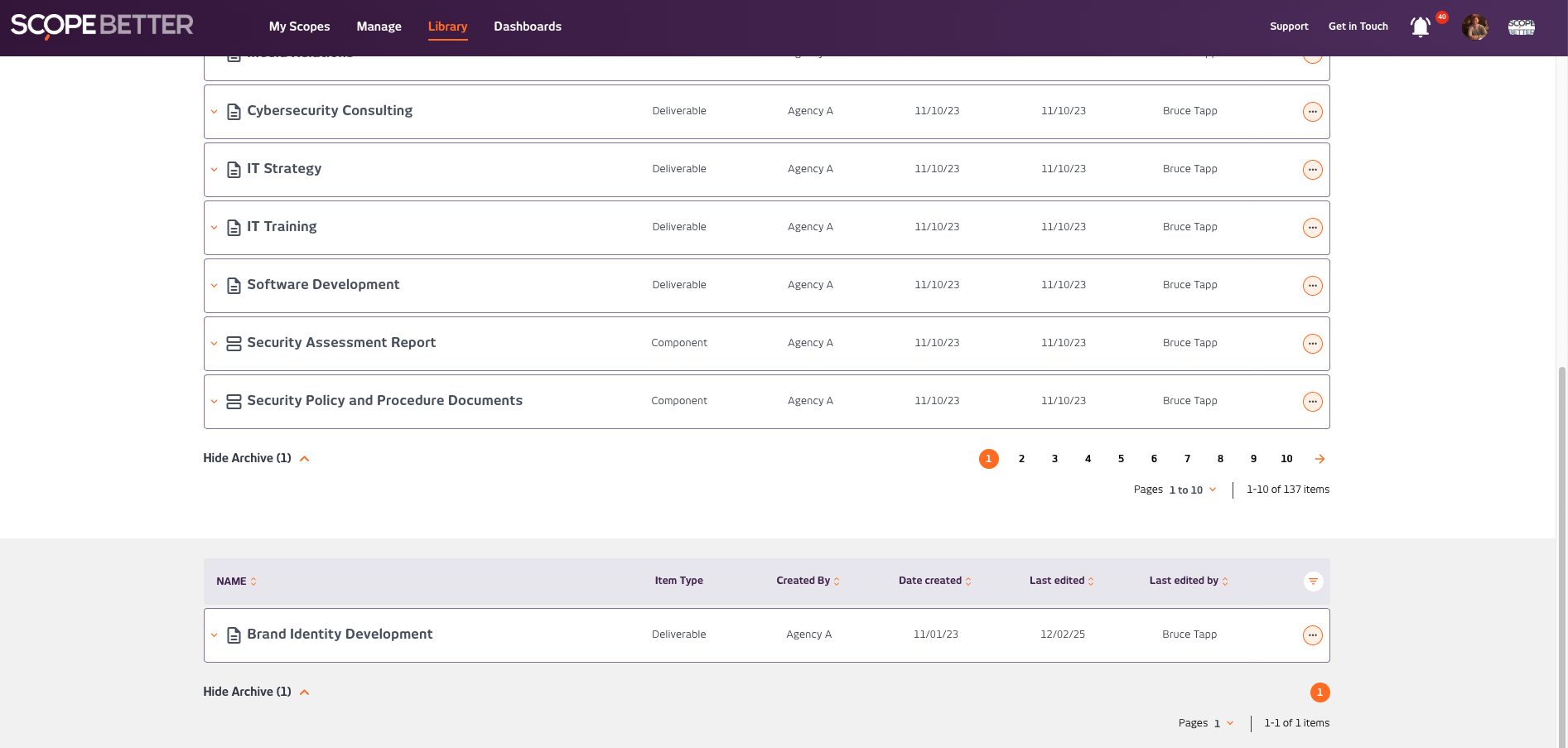Screen dimensions: 1568x748
Task: Click the ScopeBetter company logo at top right
Action: point(1521,27)
